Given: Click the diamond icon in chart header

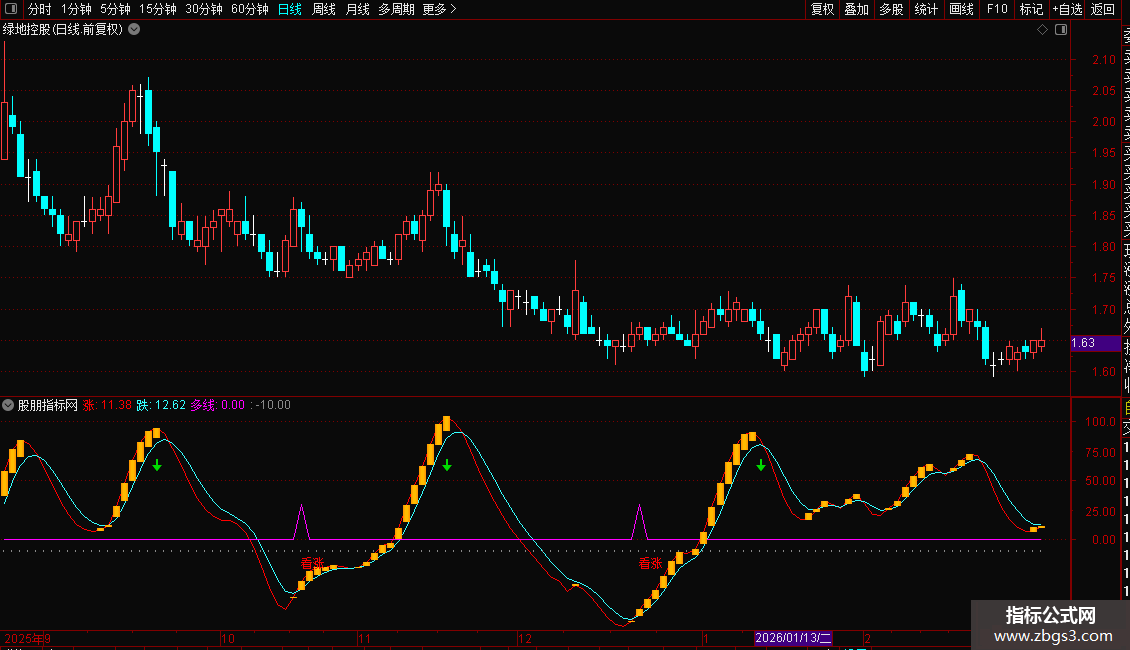Looking at the screenshot, I should pos(1042,30).
